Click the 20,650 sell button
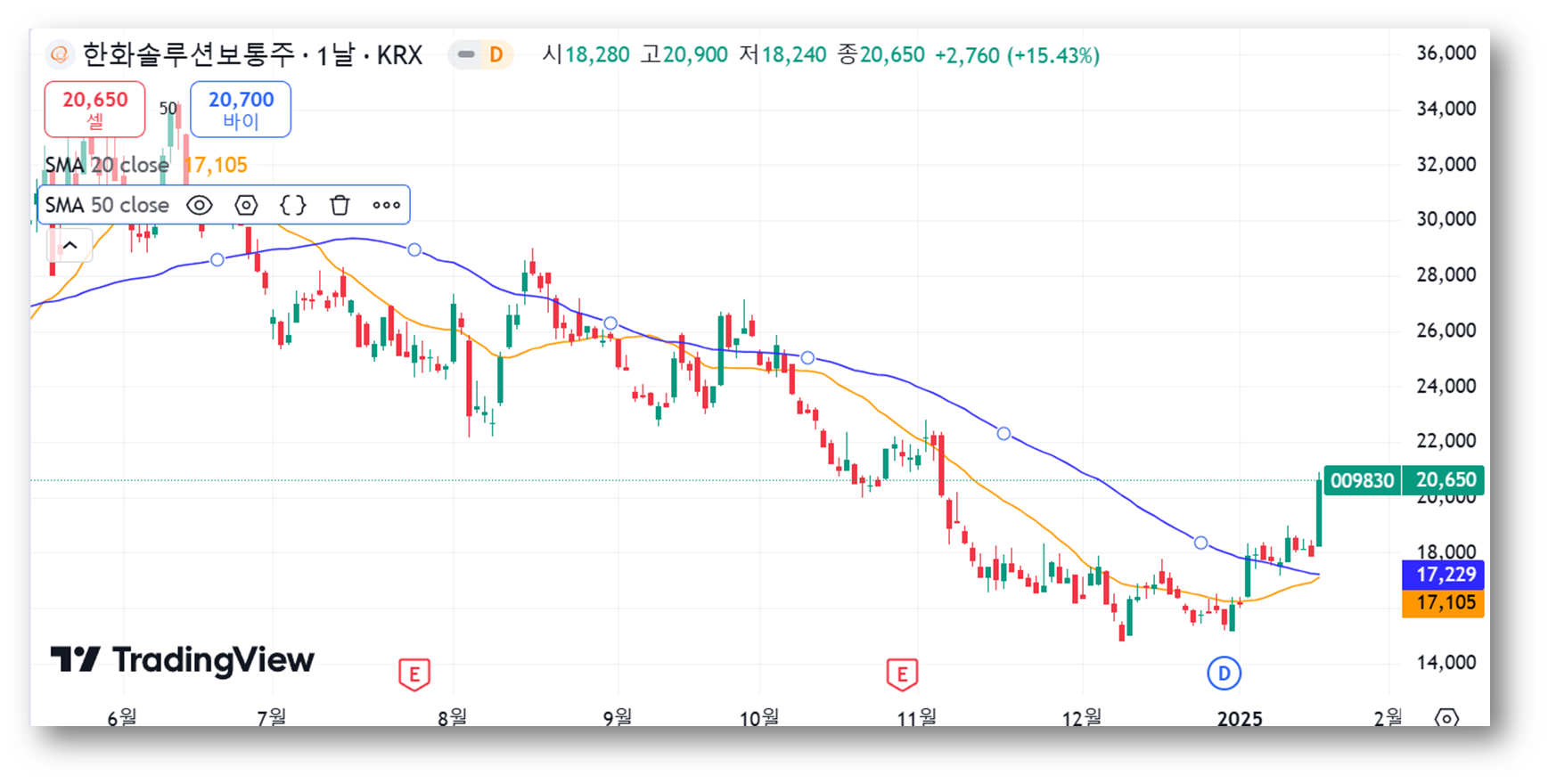 pyautogui.click(x=95, y=110)
